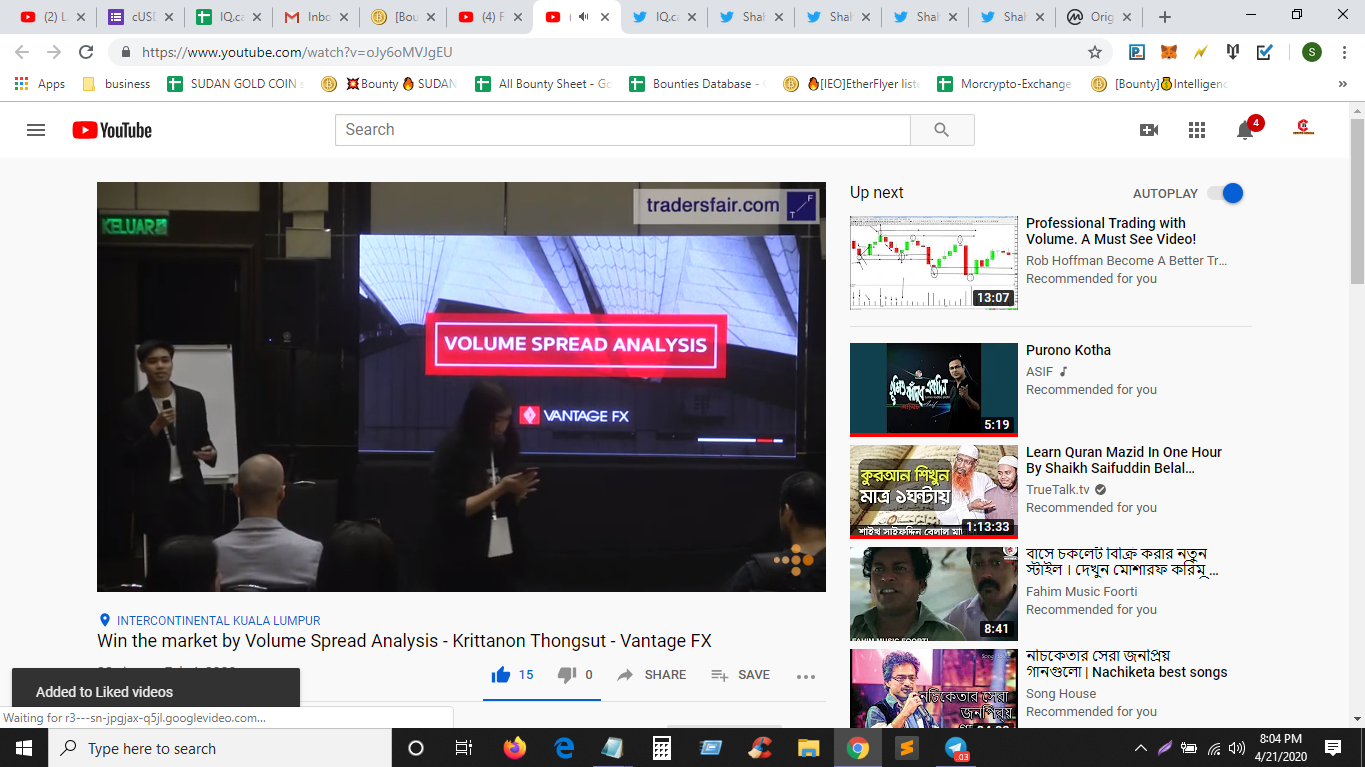Screen dimensions: 1365x767
Task: Open the yellow lightning extension icon
Action: pyautogui.click(x=1200, y=52)
